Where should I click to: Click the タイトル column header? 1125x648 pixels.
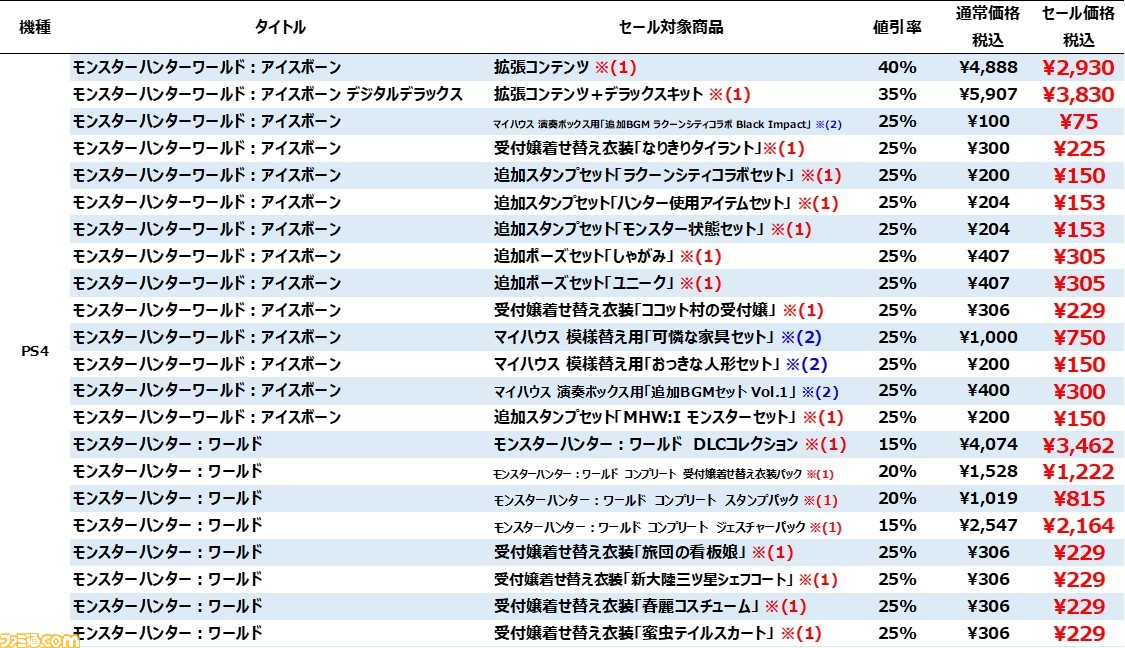pos(280,27)
